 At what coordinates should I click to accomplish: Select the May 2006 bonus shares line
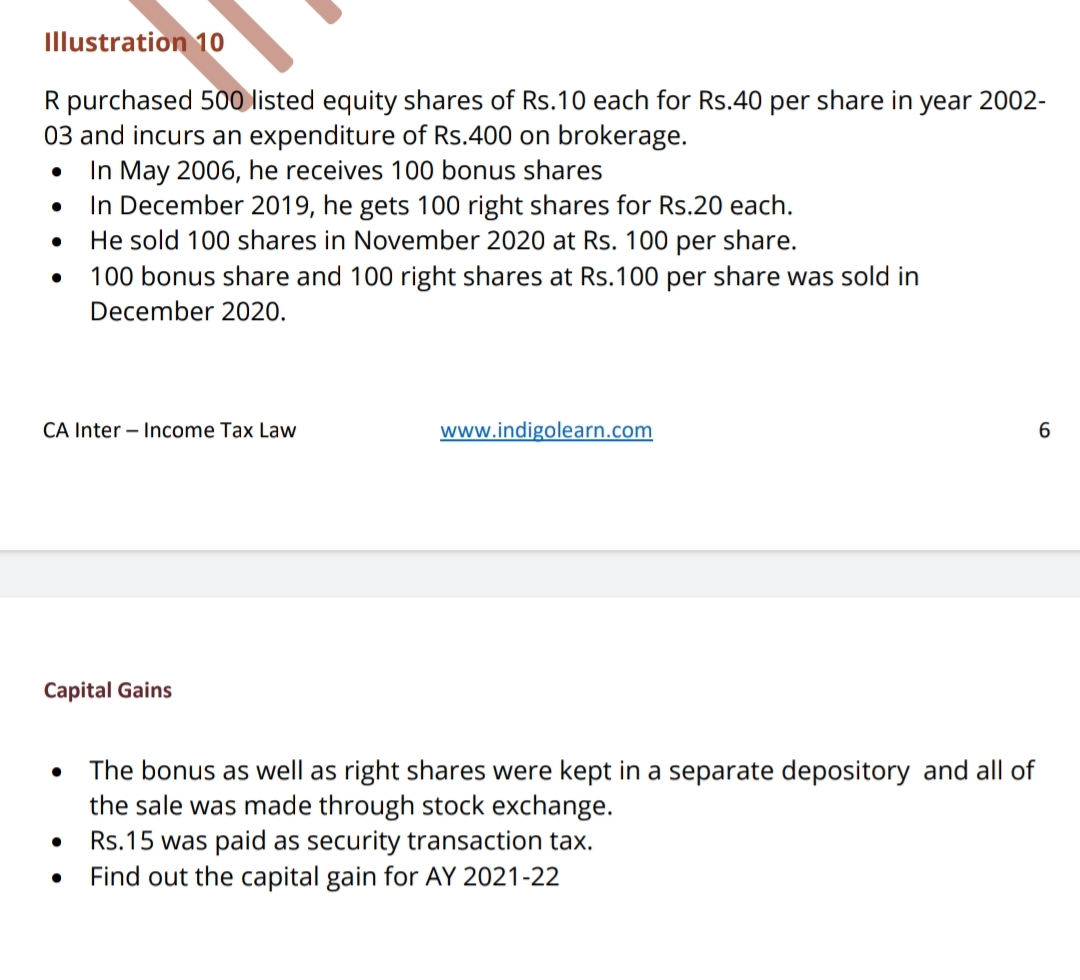click(x=345, y=171)
